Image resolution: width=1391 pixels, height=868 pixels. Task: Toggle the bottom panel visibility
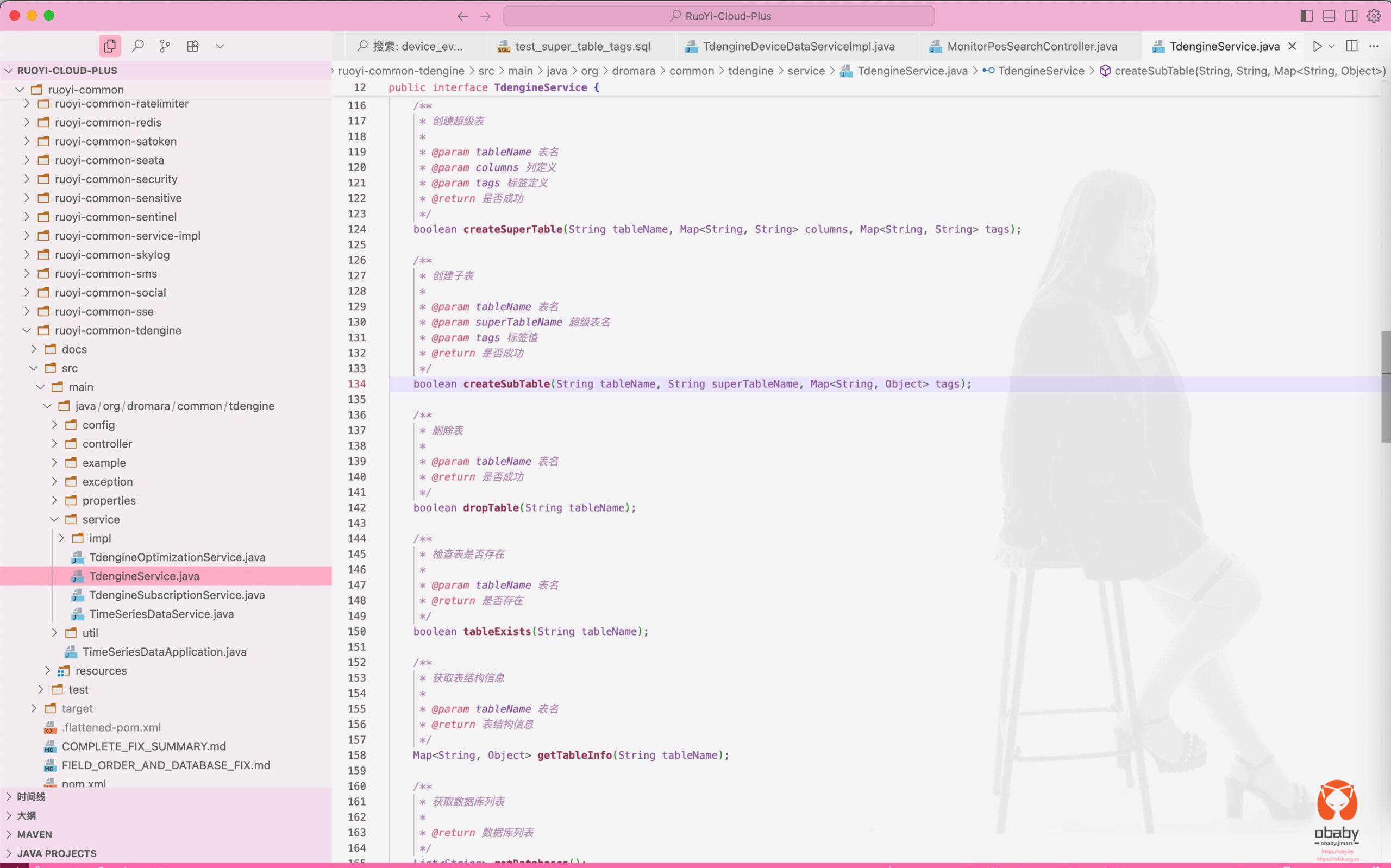1329,16
